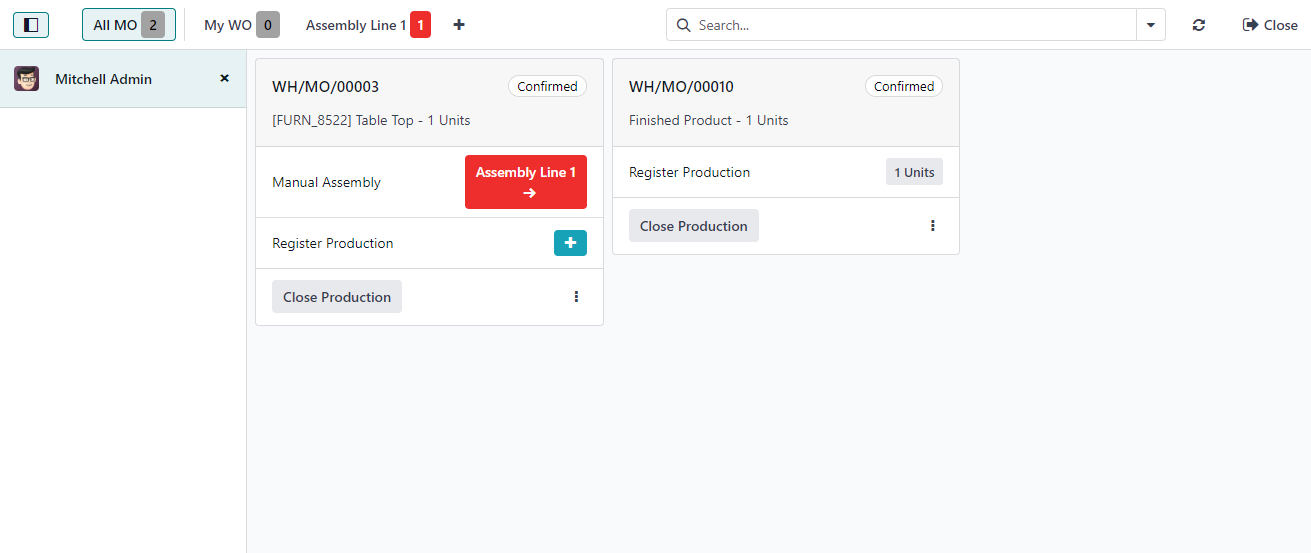The image size is (1311, 553).
Task: Refresh the shop floor view
Action: tap(1199, 25)
